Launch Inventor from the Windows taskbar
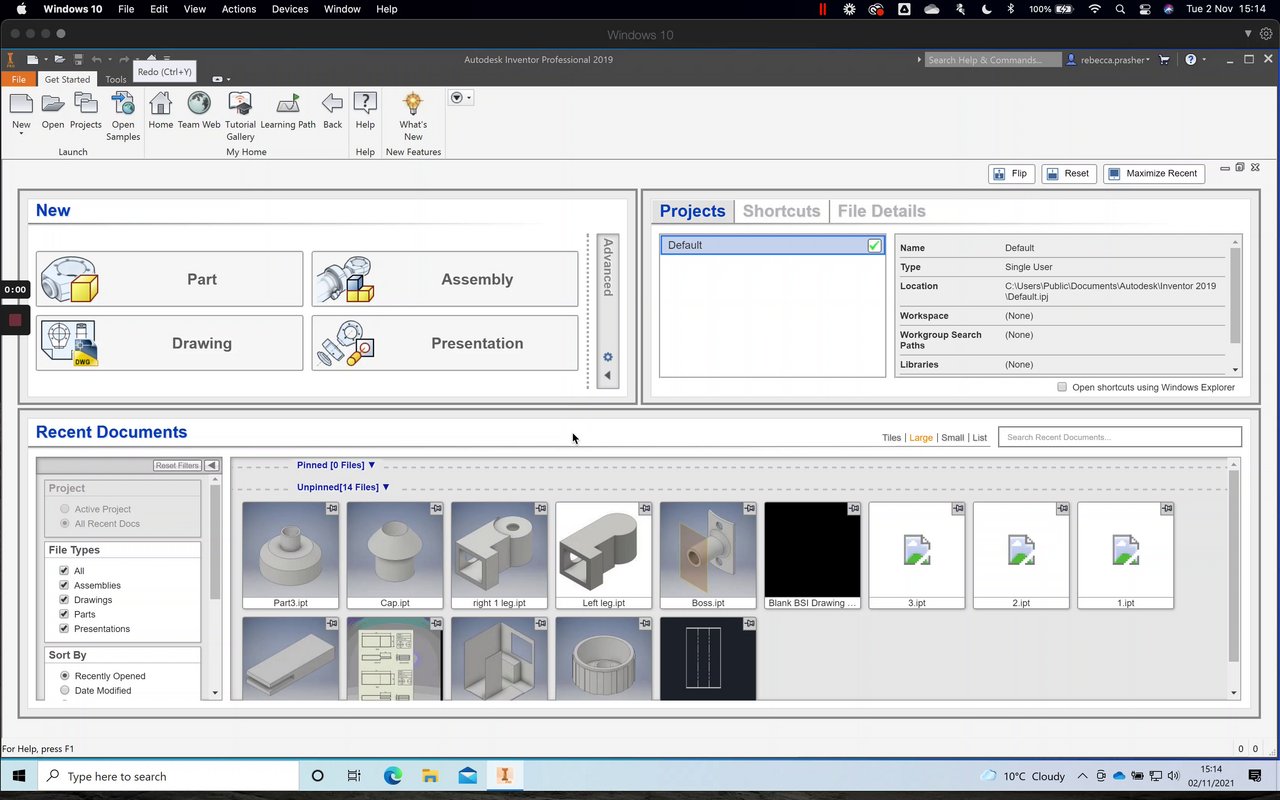The height and width of the screenshot is (800, 1280). (x=505, y=776)
